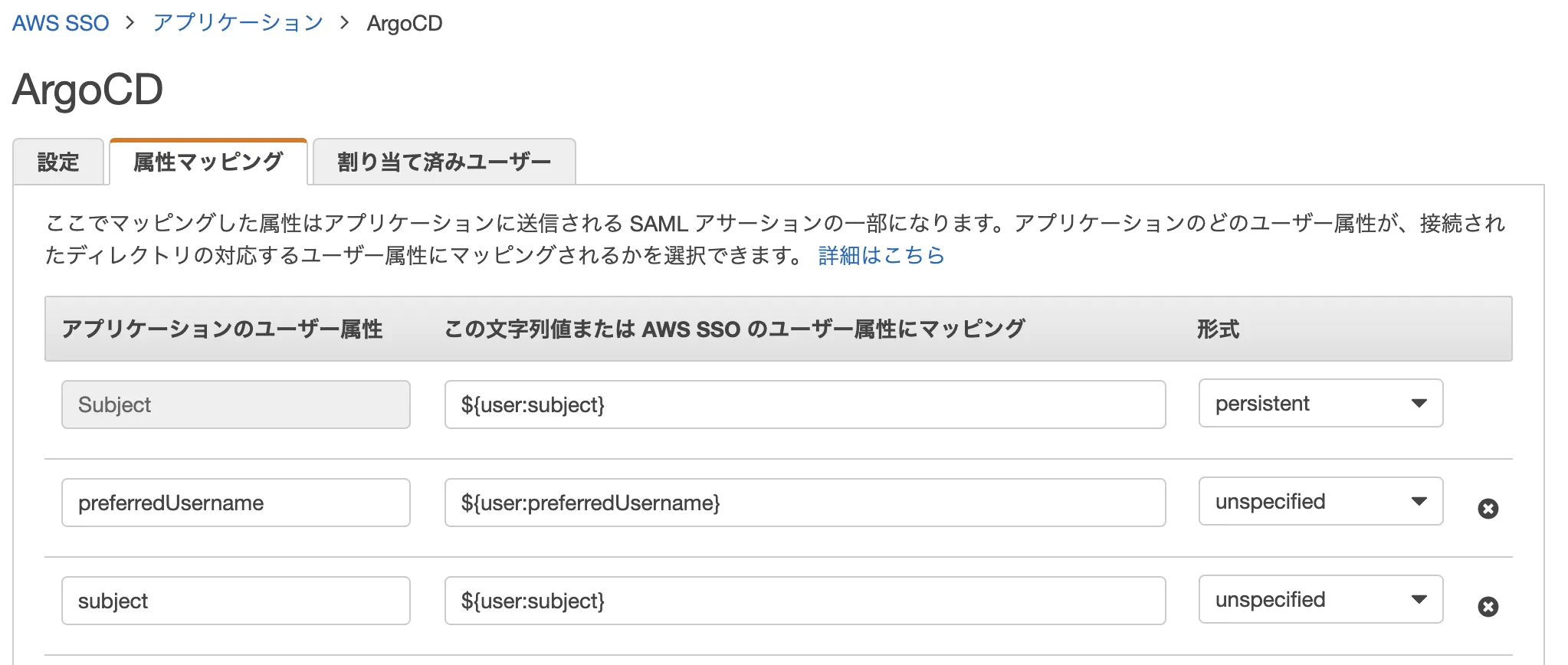Open format dropdown for Subject row (persistent)

1320,403
